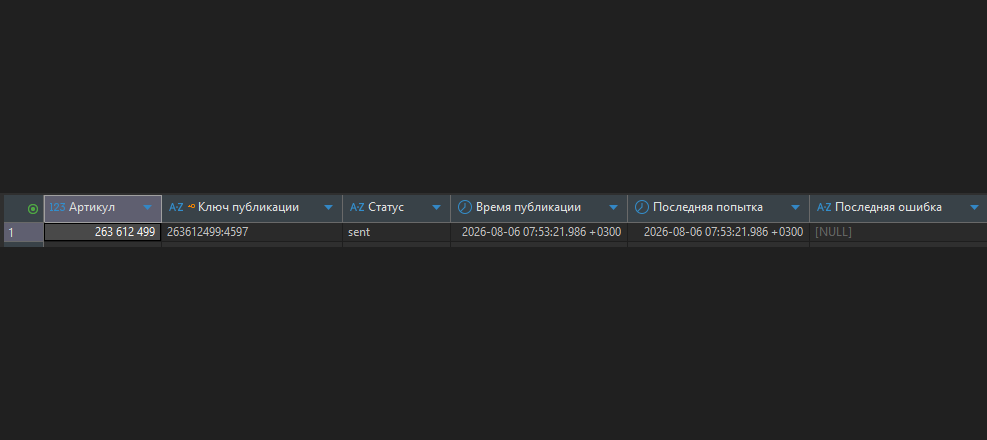This screenshot has height=440, width=987.
Task: Open the Последняя попытка filter dropdown arrow
Action: [795, 208]
